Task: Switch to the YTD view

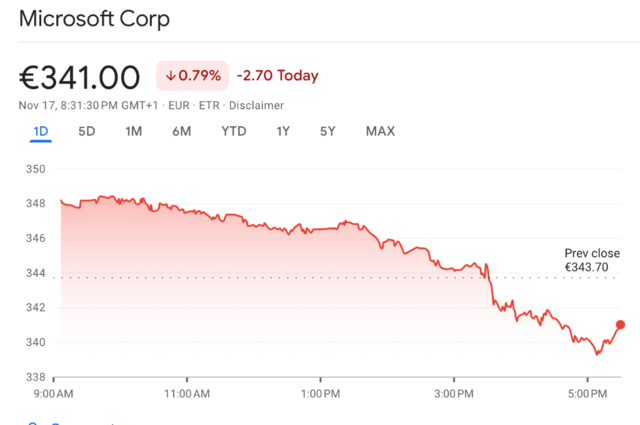Action: (x=234, y=131)
